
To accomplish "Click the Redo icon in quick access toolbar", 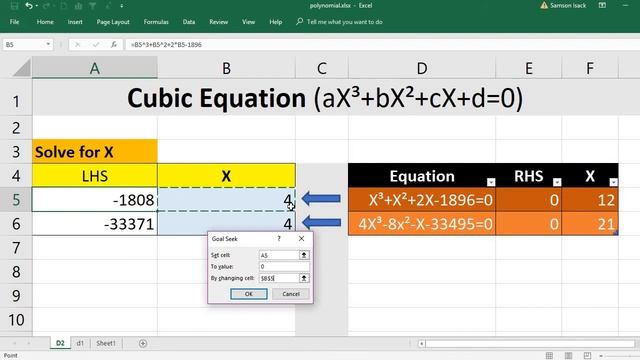I will [46, 6].
